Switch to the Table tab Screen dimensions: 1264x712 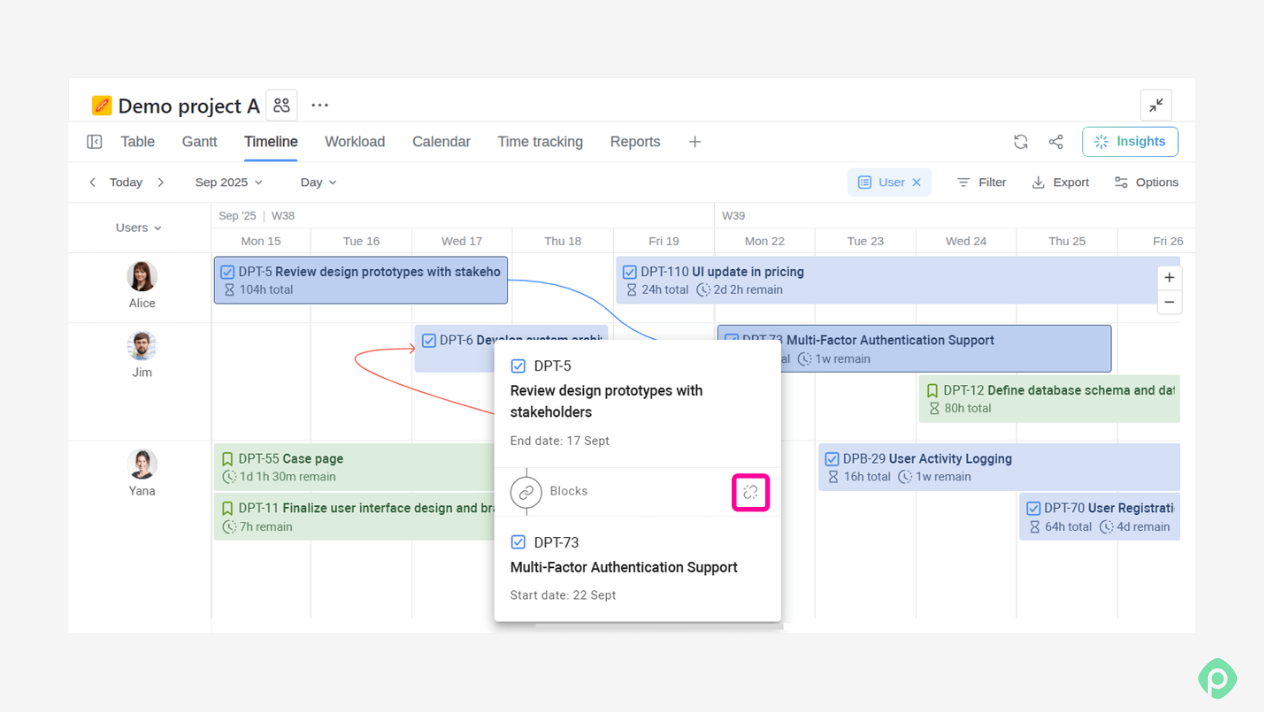coord(138,142)
